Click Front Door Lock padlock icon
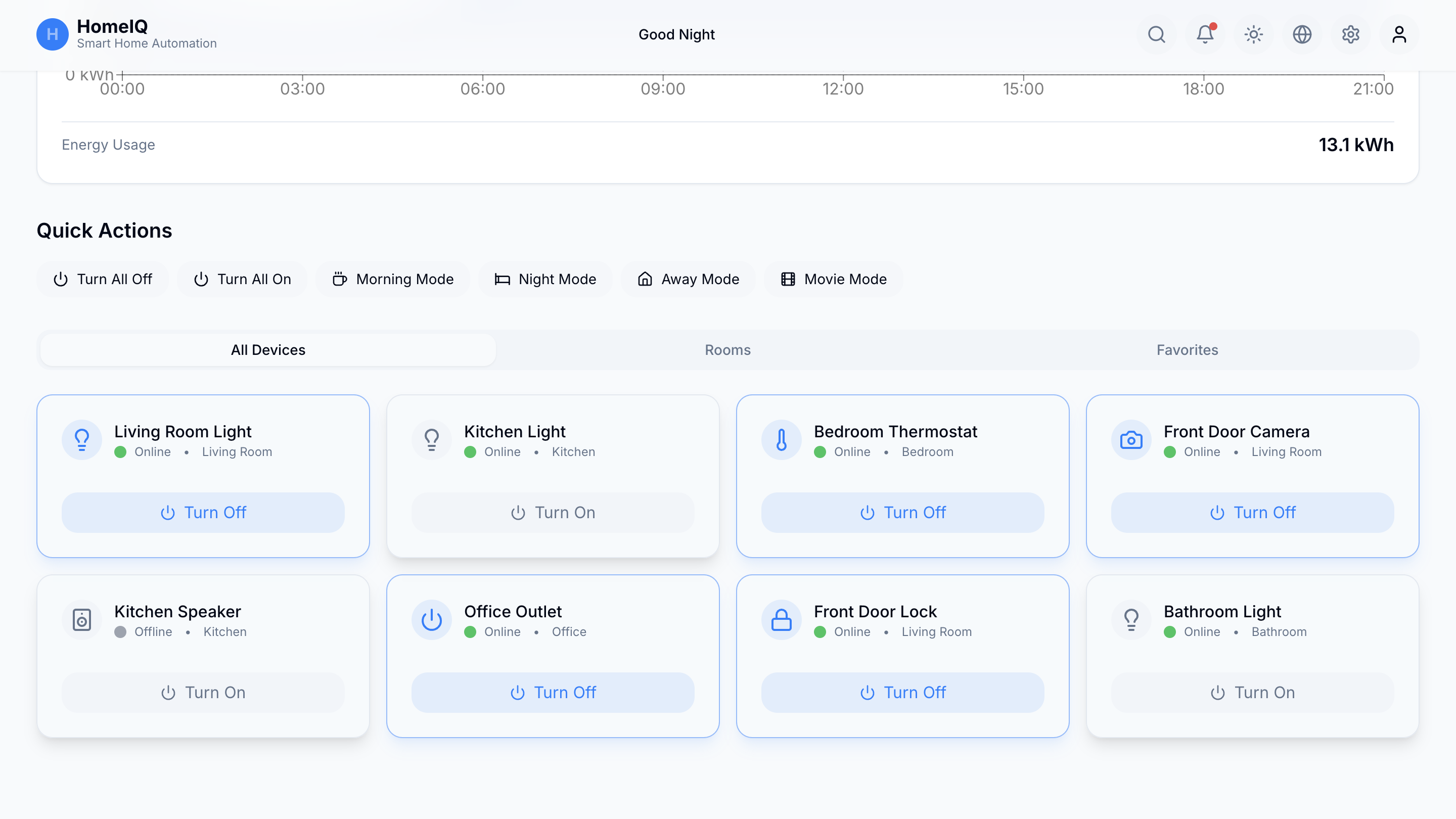 click(x=781, y=620)
